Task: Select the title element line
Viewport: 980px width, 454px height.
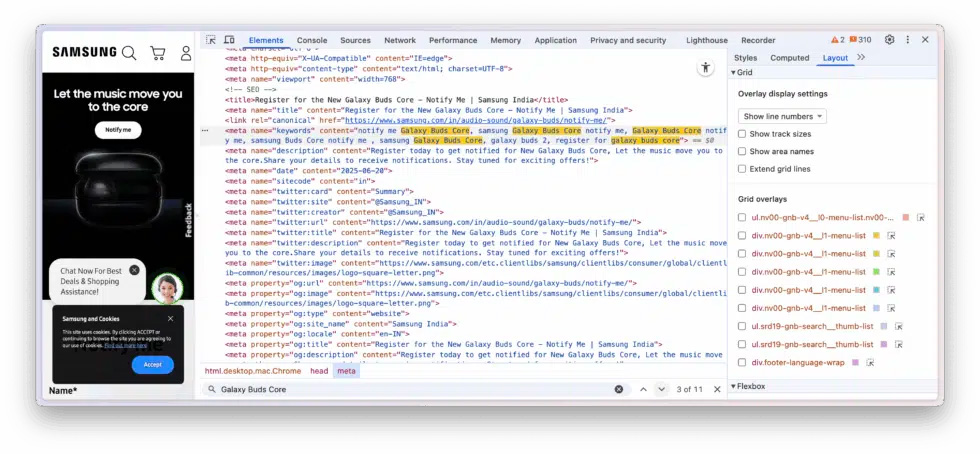Action: click(x=396, y=99)
